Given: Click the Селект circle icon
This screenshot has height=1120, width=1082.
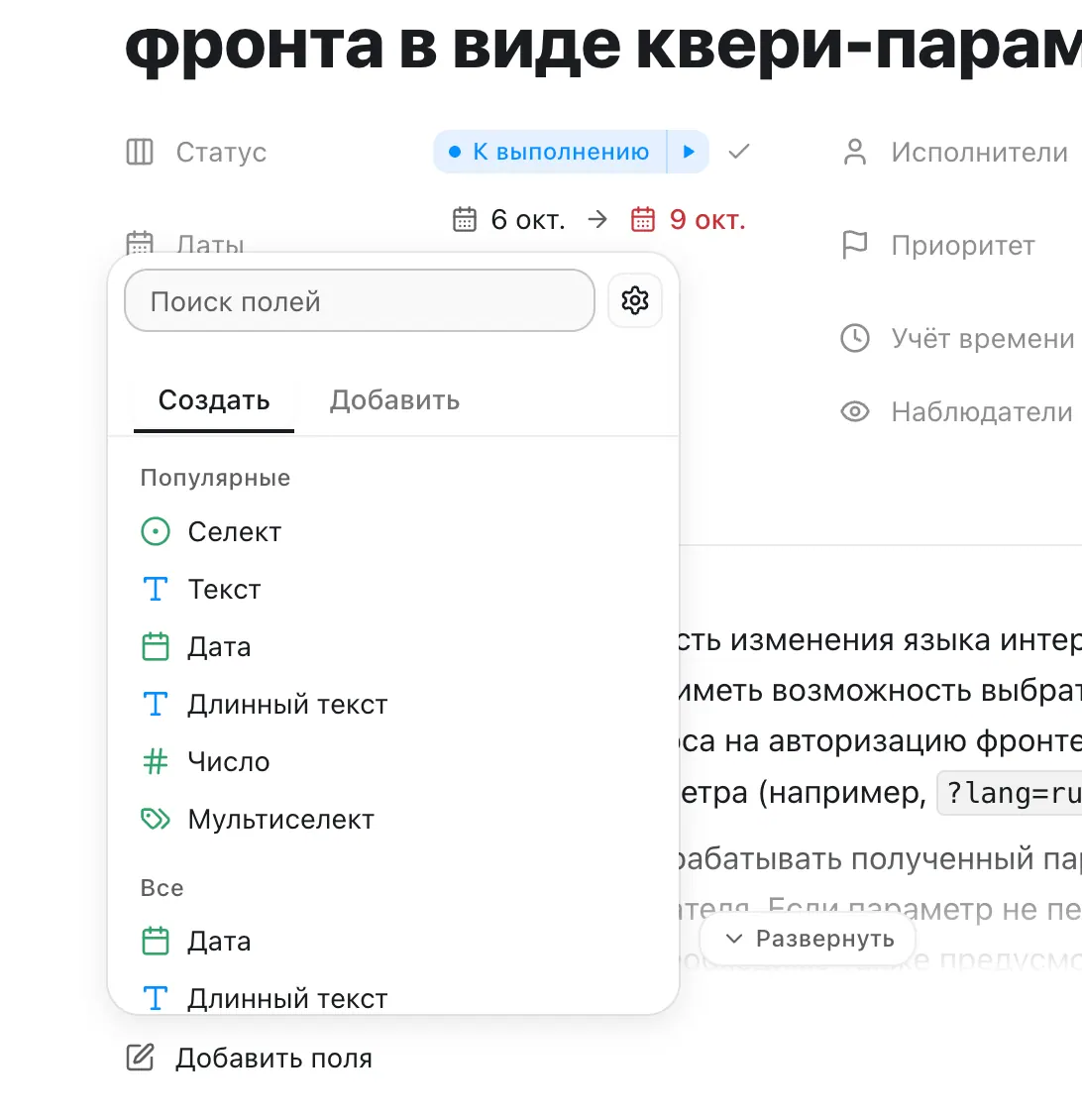Looking at the screenshot, I should point(156,531).
